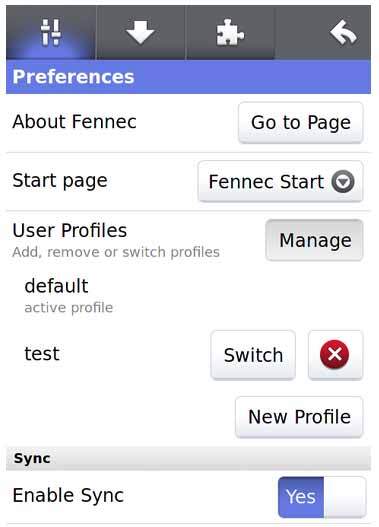Click the back arrow icon
The image size is (379, 527).
click(x=343, y=33)
